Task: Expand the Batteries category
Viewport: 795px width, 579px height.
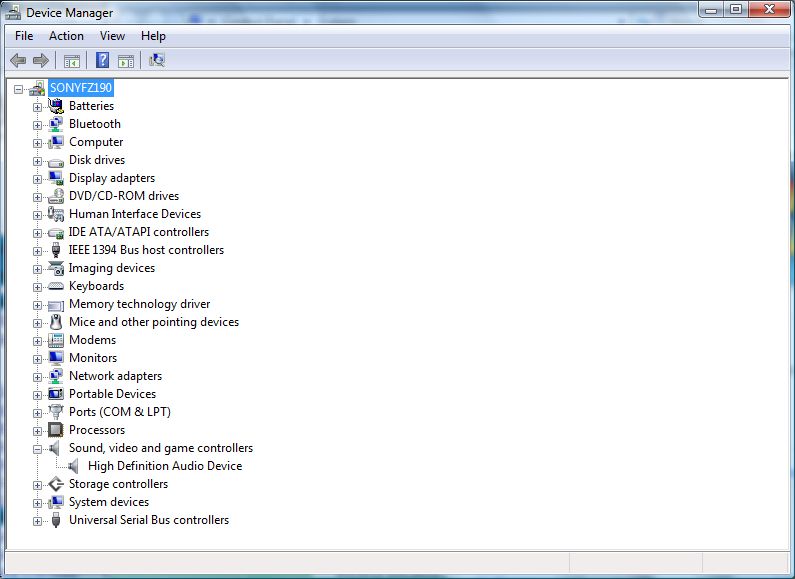Action: (x=38, y=107)
